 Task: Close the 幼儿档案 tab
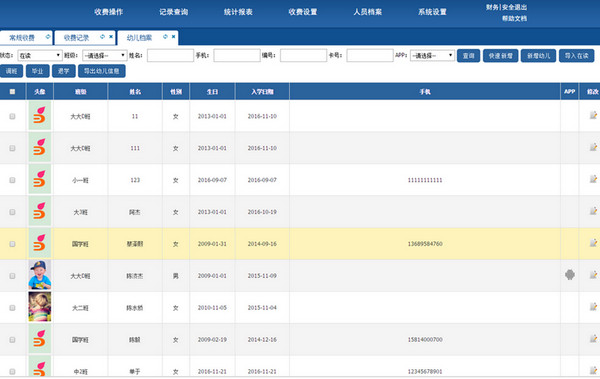(x=174, y=37)
